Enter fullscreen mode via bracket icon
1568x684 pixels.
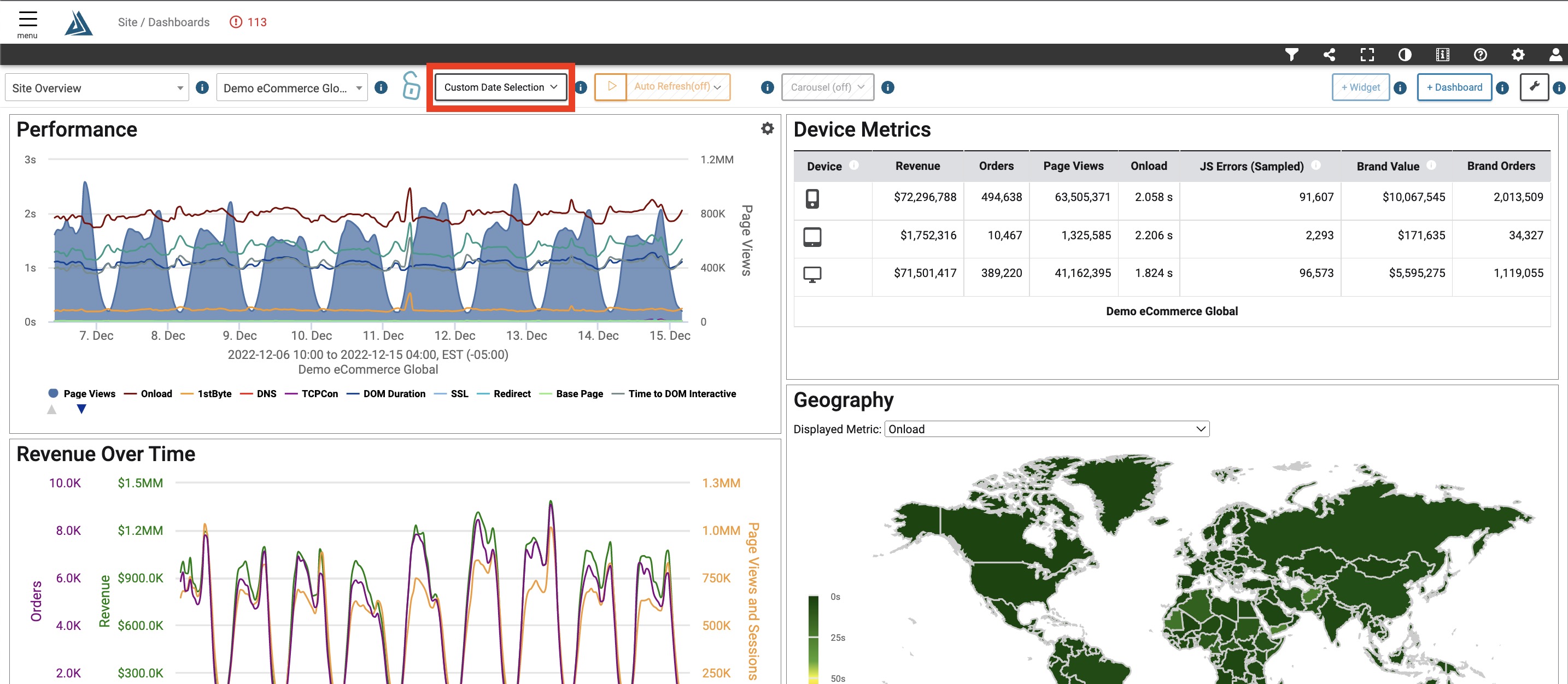1366,55
